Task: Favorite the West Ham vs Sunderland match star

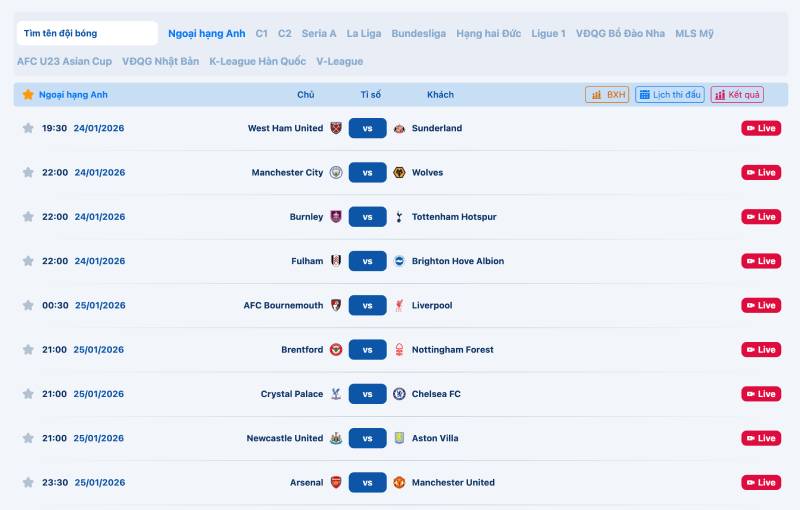Action: click(28, 128)
